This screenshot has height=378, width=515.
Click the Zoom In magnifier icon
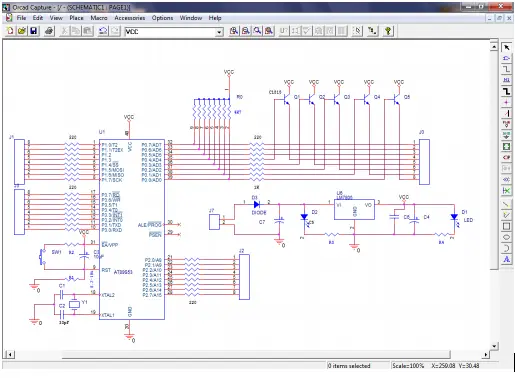pos(234,31)
